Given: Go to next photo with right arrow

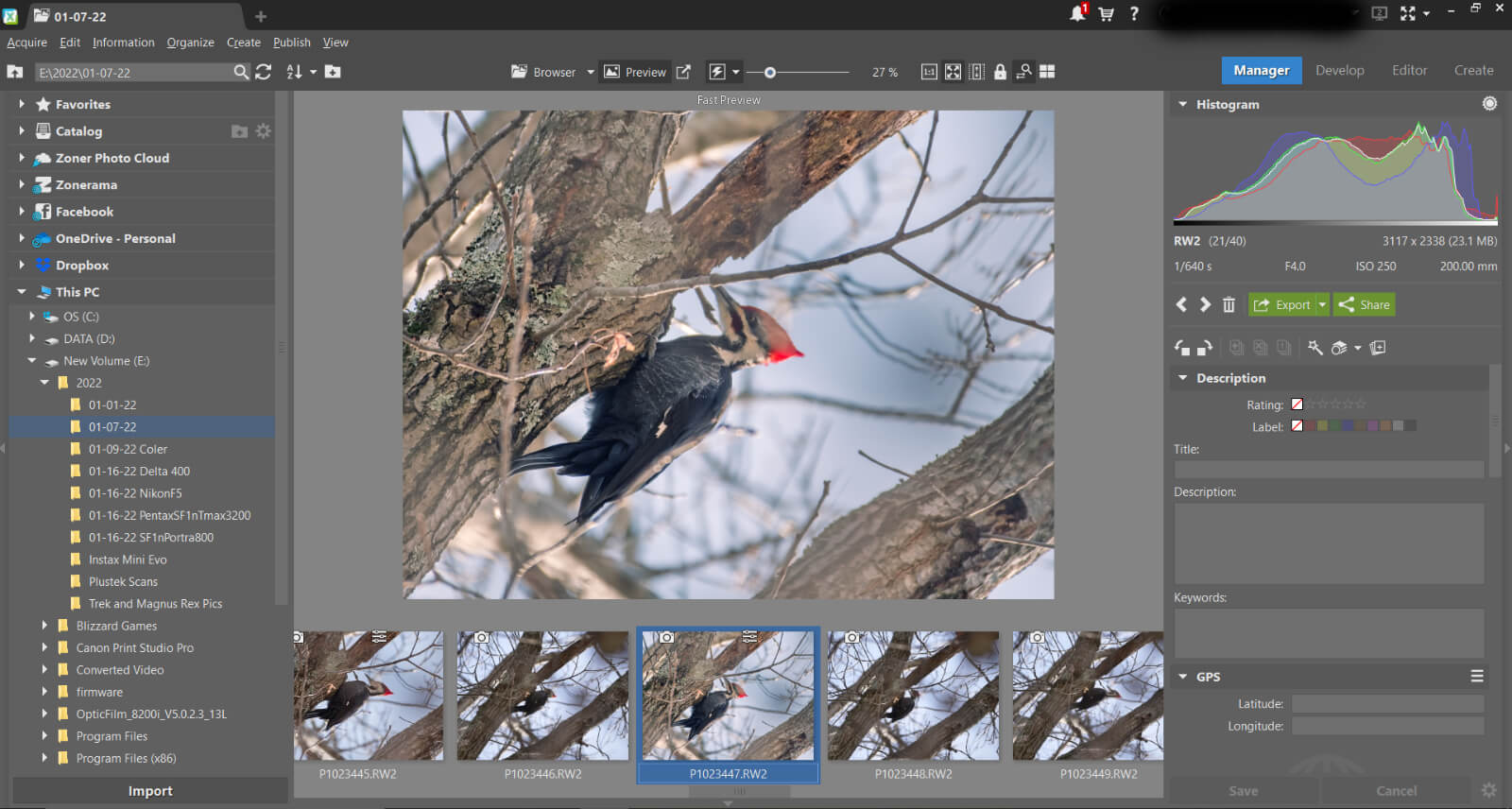Looking at the screenshot, I should [x=1205, y=304].
